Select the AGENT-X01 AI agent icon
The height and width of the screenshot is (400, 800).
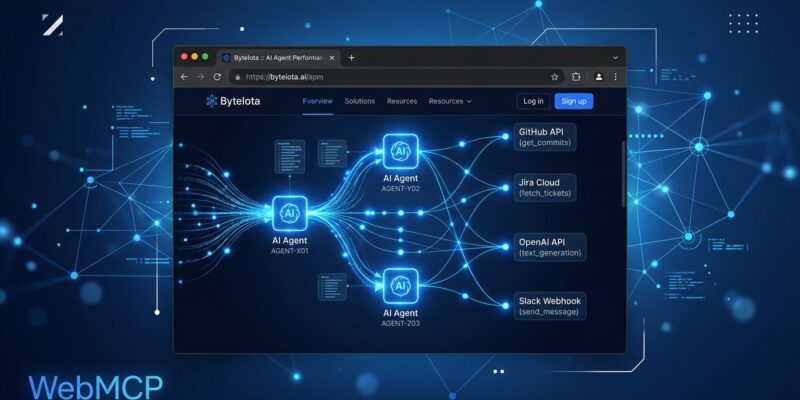point(290,213)
